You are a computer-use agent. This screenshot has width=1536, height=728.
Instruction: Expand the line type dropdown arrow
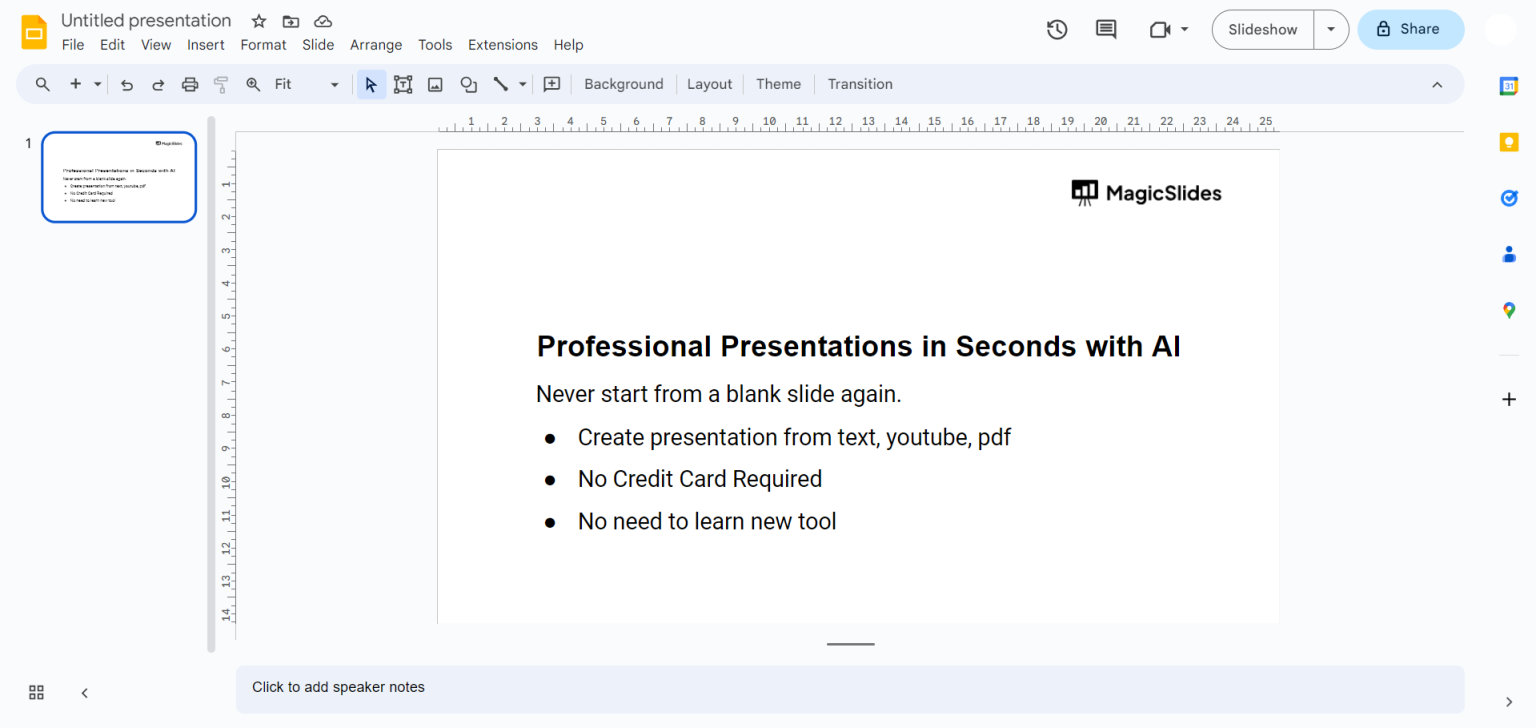coord(523,84)
